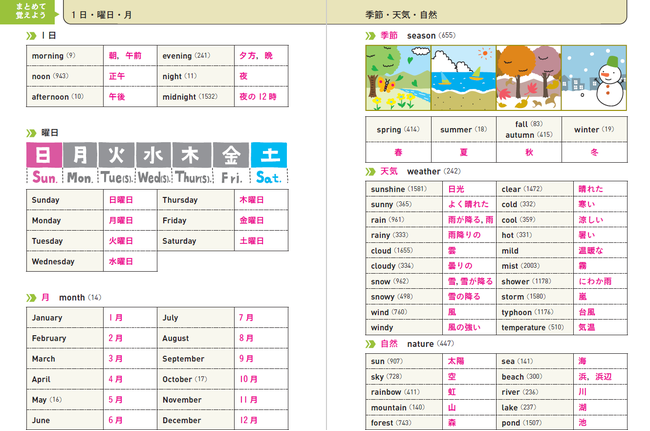Image resolution: width=650 pixels, height=431 pixels.
Task: Select the spring season illustration
Action: [398, 78]
